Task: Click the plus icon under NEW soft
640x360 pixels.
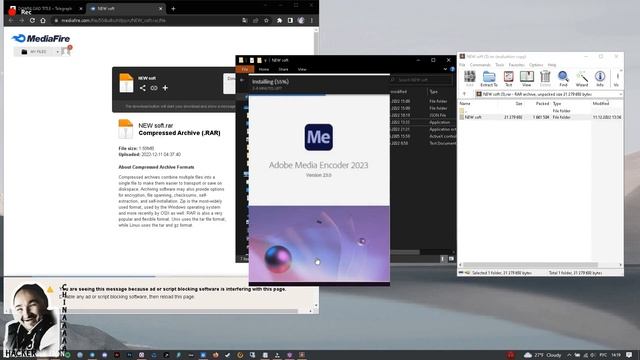Action: [165, 88]
